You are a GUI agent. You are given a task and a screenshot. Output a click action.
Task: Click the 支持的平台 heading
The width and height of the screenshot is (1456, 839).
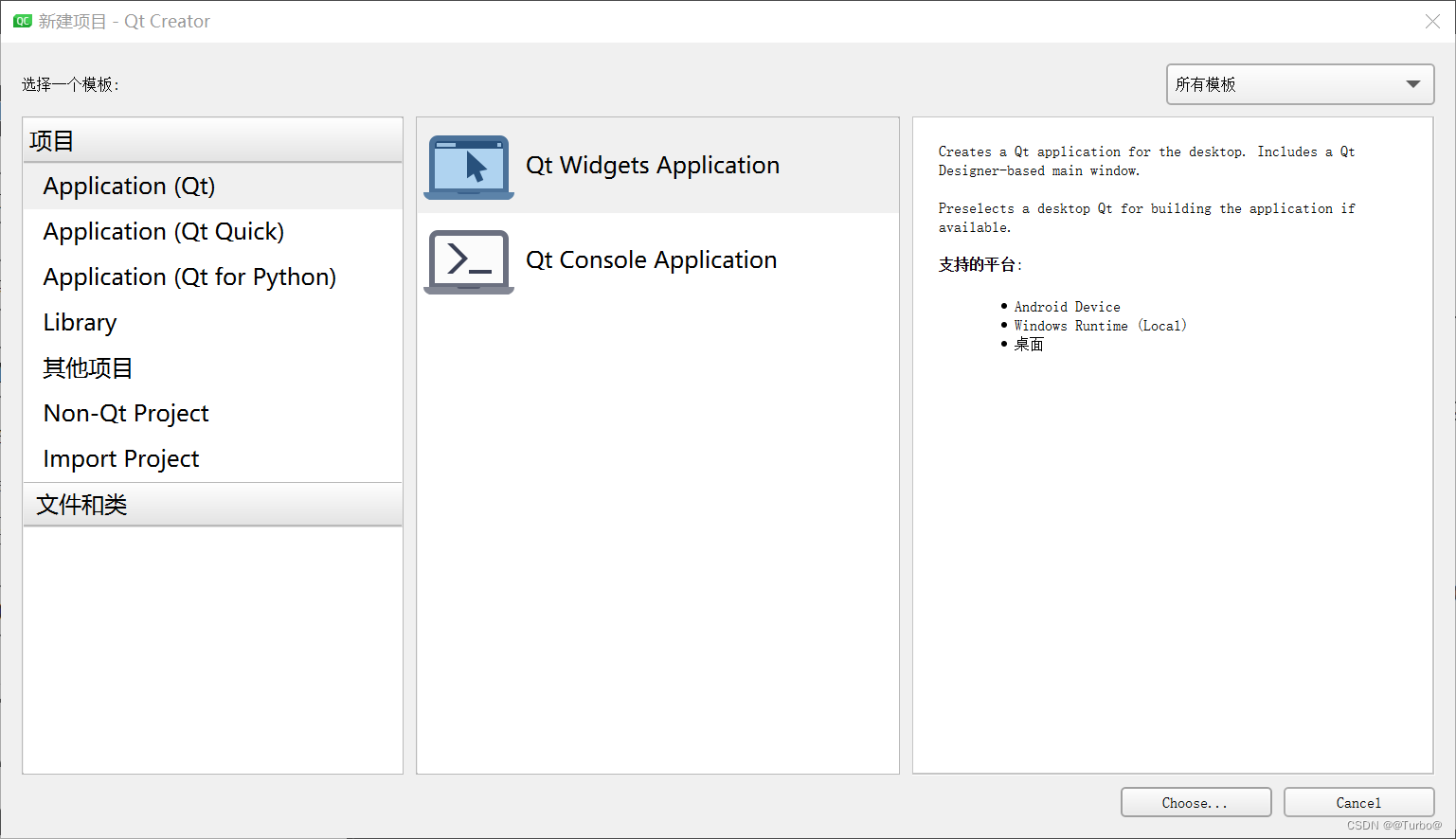[x=980, y=265]
